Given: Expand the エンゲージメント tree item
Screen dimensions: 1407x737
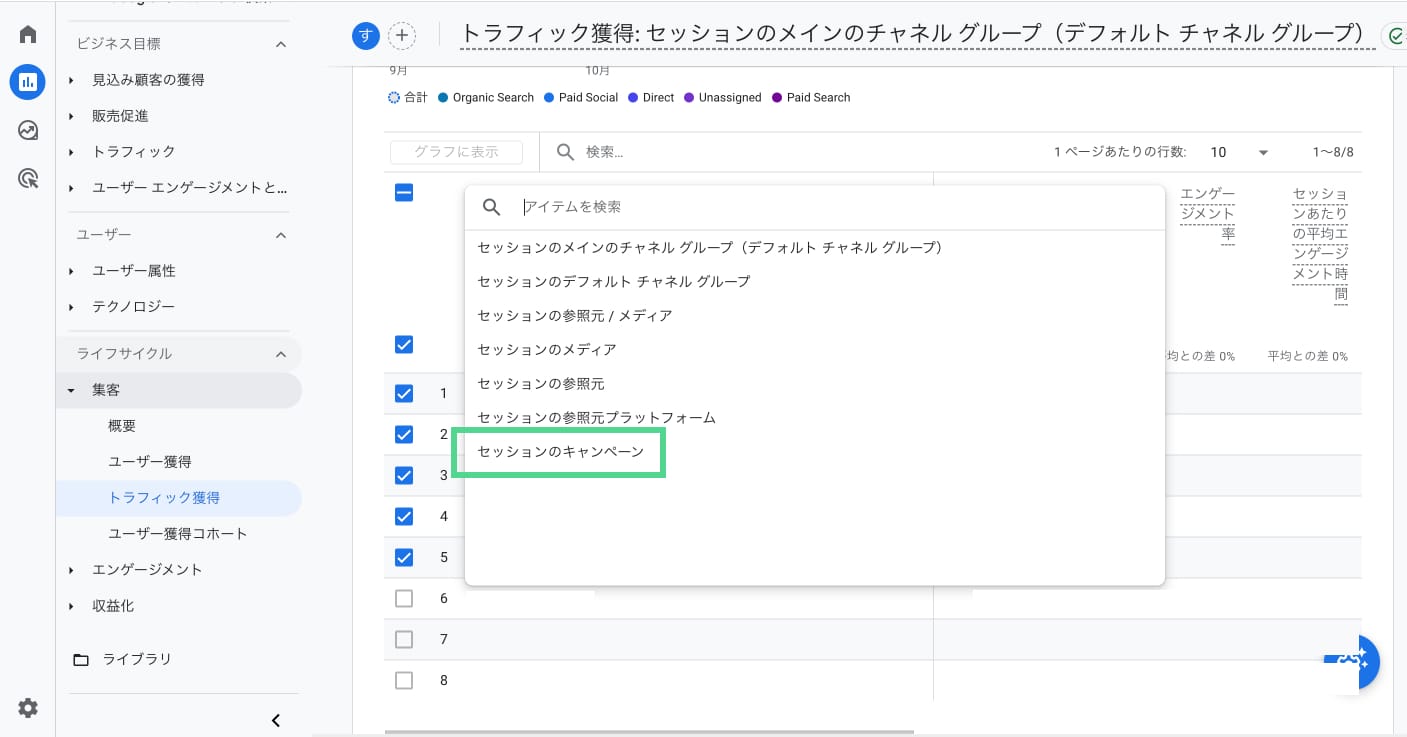Looking at the screenshot, I should 147,569.
